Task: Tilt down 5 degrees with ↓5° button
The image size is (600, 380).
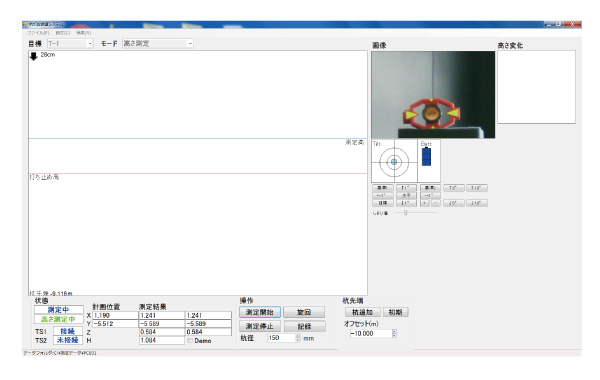Action: coord(453,203)
